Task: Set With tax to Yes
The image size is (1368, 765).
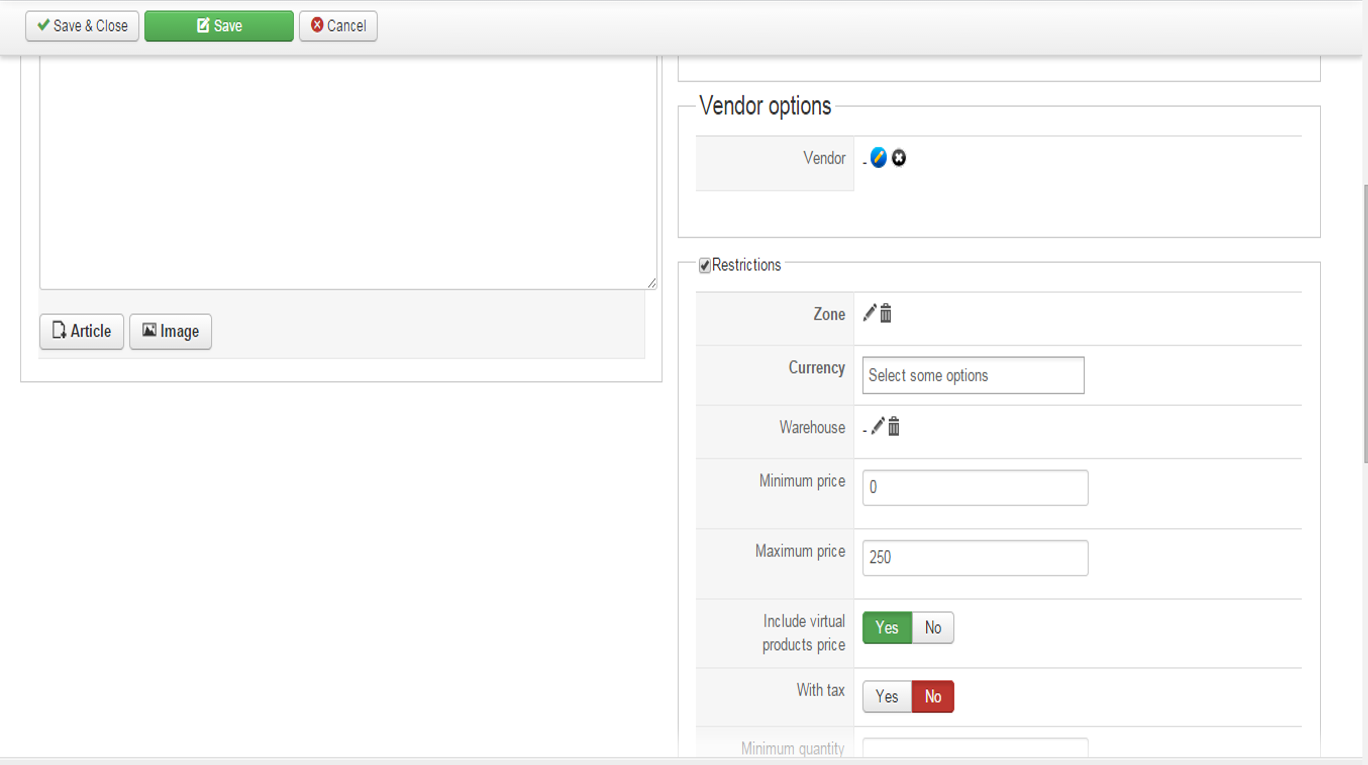Action: pyautogui.click(x=887, y=697)
